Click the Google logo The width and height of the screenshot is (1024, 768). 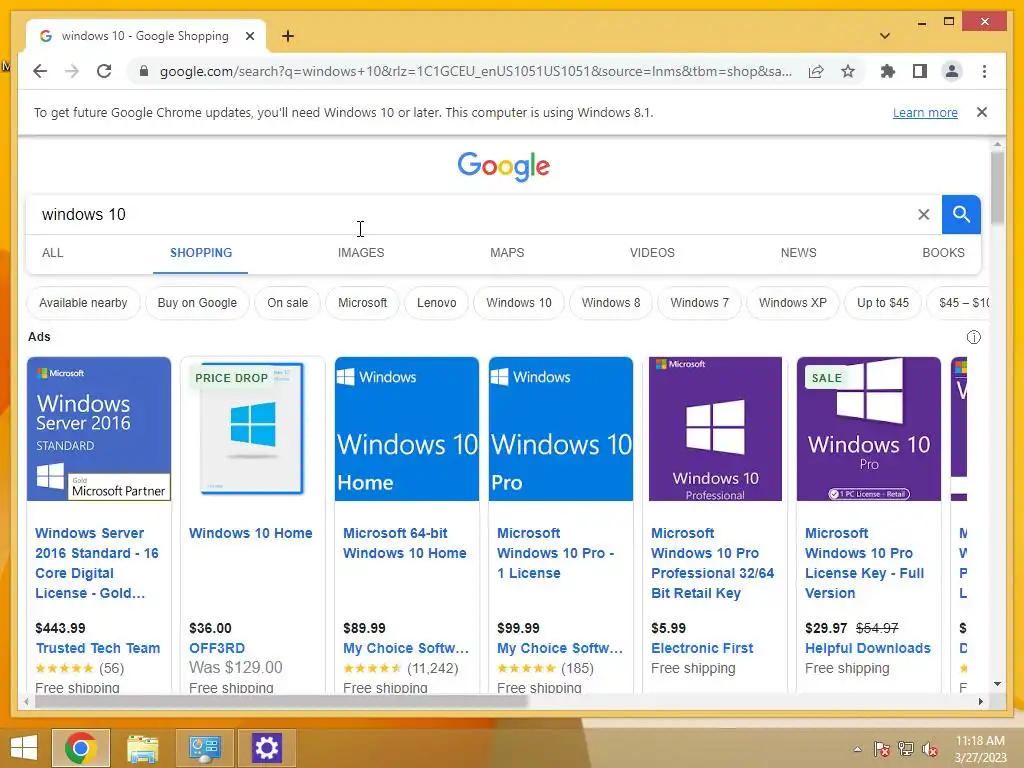pyautogui.click(x=504, y=167)
